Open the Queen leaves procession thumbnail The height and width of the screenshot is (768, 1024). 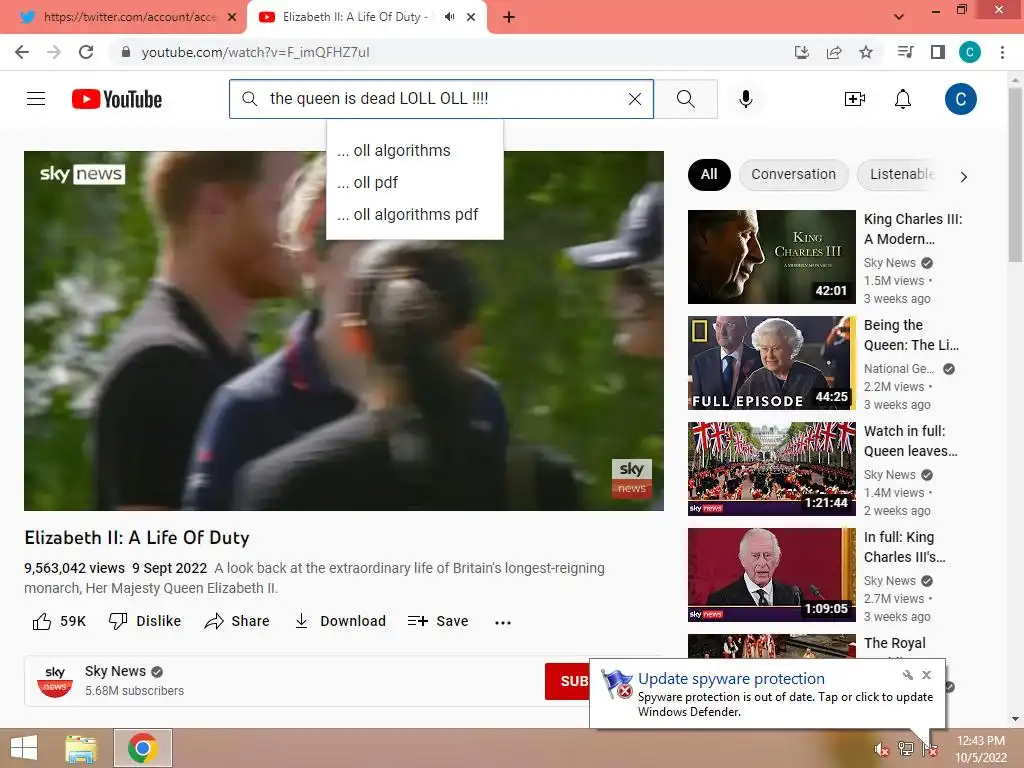pos(772,469)
